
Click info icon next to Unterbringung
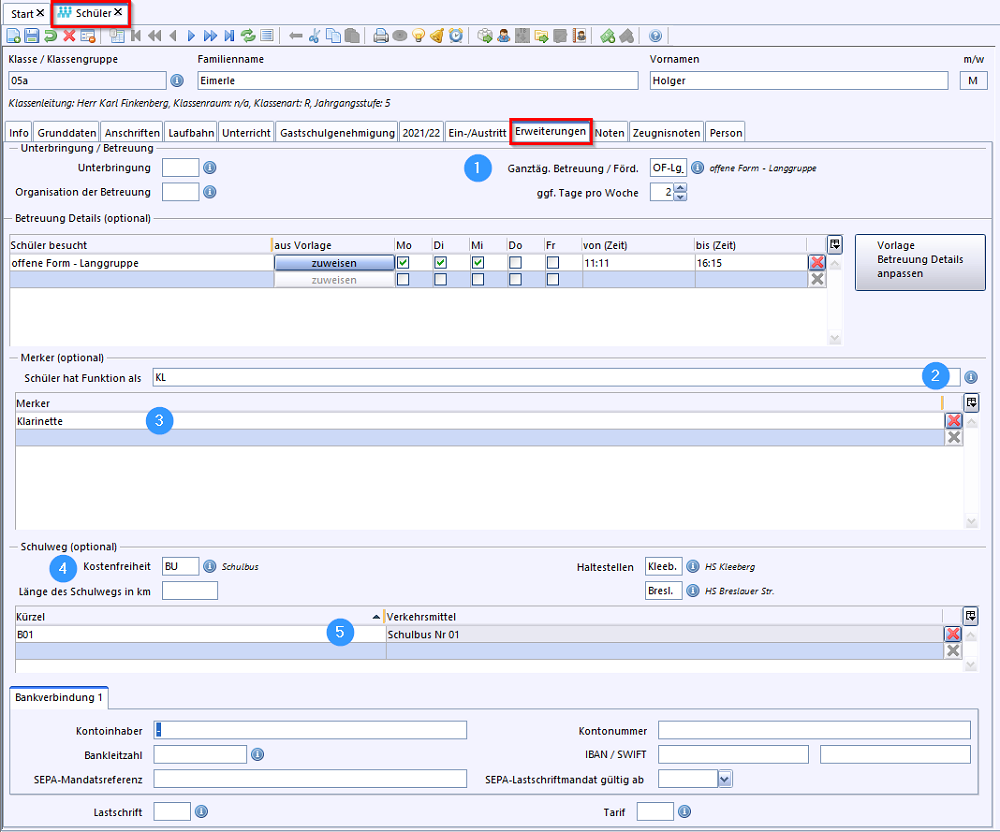pos(209,168)
